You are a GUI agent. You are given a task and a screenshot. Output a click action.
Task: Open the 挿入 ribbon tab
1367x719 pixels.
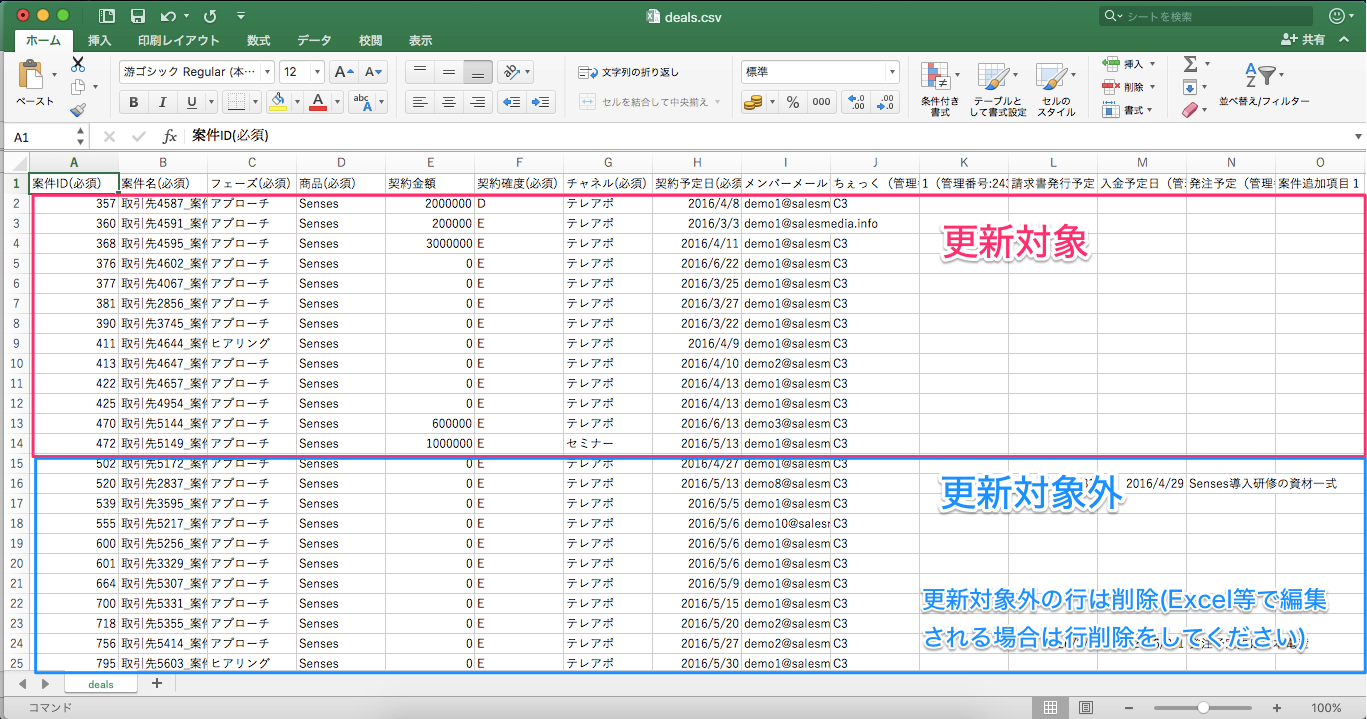99,40
